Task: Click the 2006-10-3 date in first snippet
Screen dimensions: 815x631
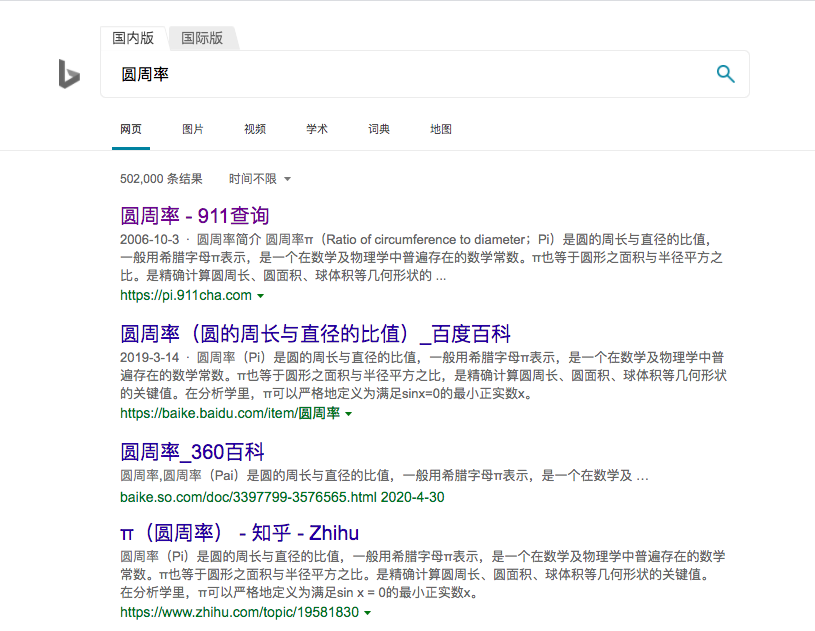Action: click(150, 240)
